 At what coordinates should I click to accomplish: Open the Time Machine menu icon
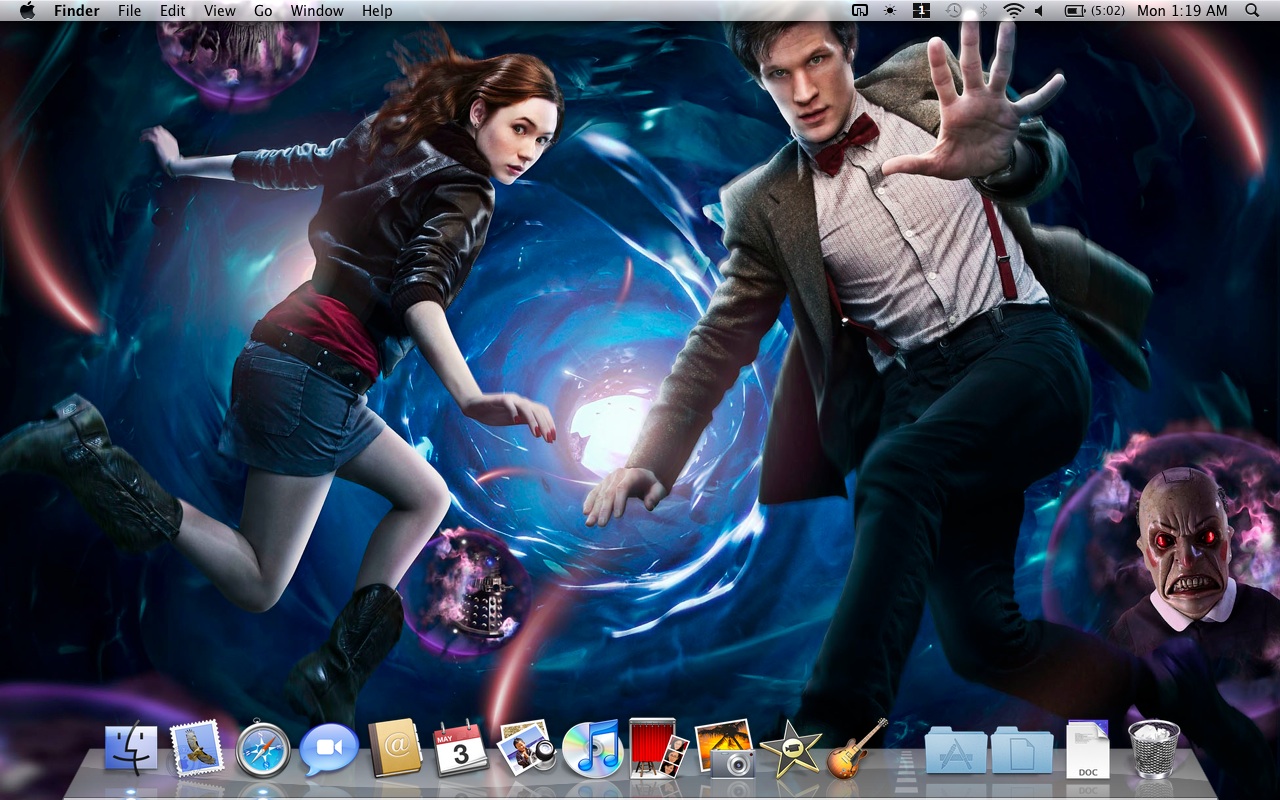954,10
